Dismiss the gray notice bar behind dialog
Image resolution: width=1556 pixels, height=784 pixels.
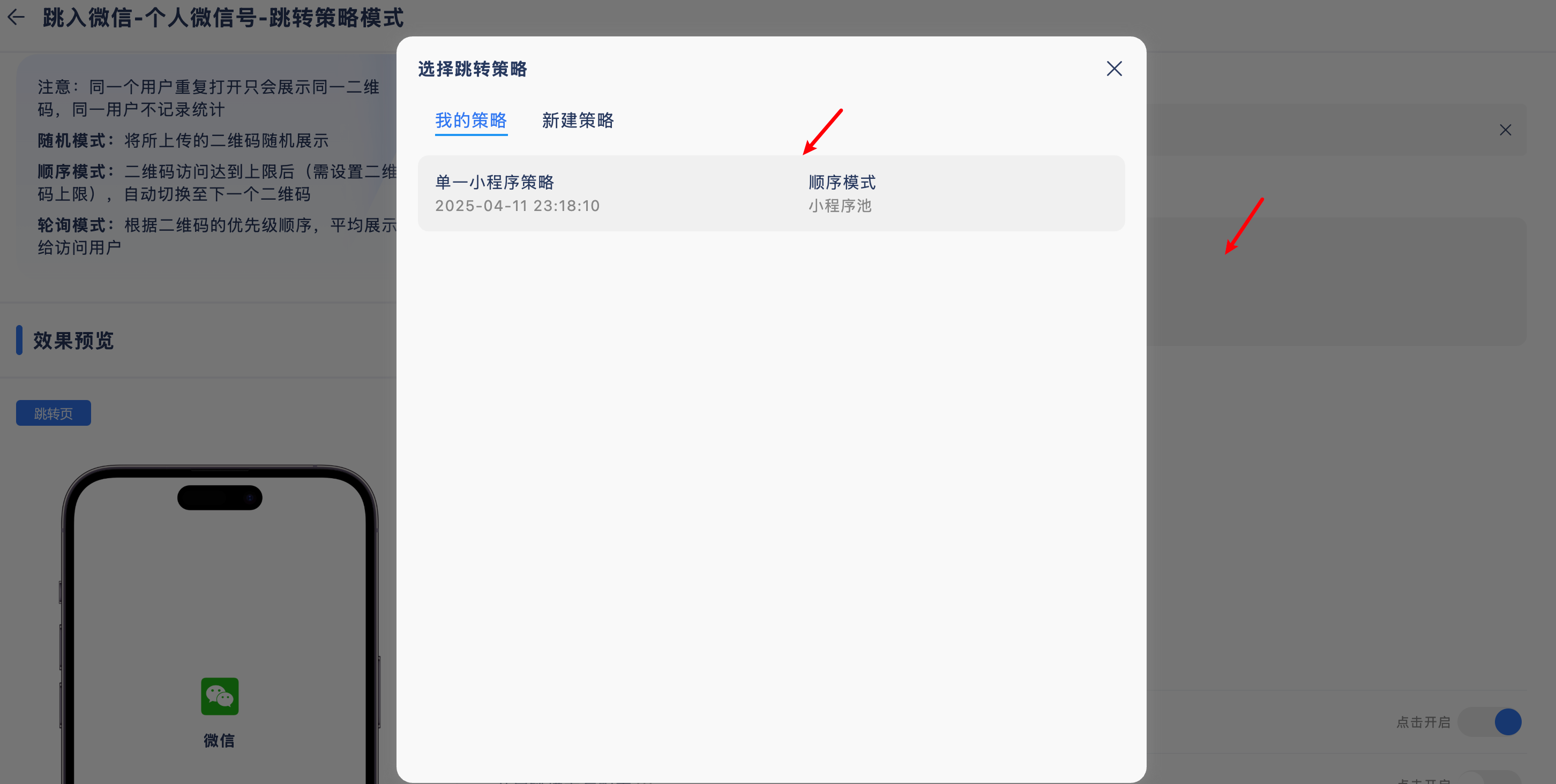[1505, 130]
